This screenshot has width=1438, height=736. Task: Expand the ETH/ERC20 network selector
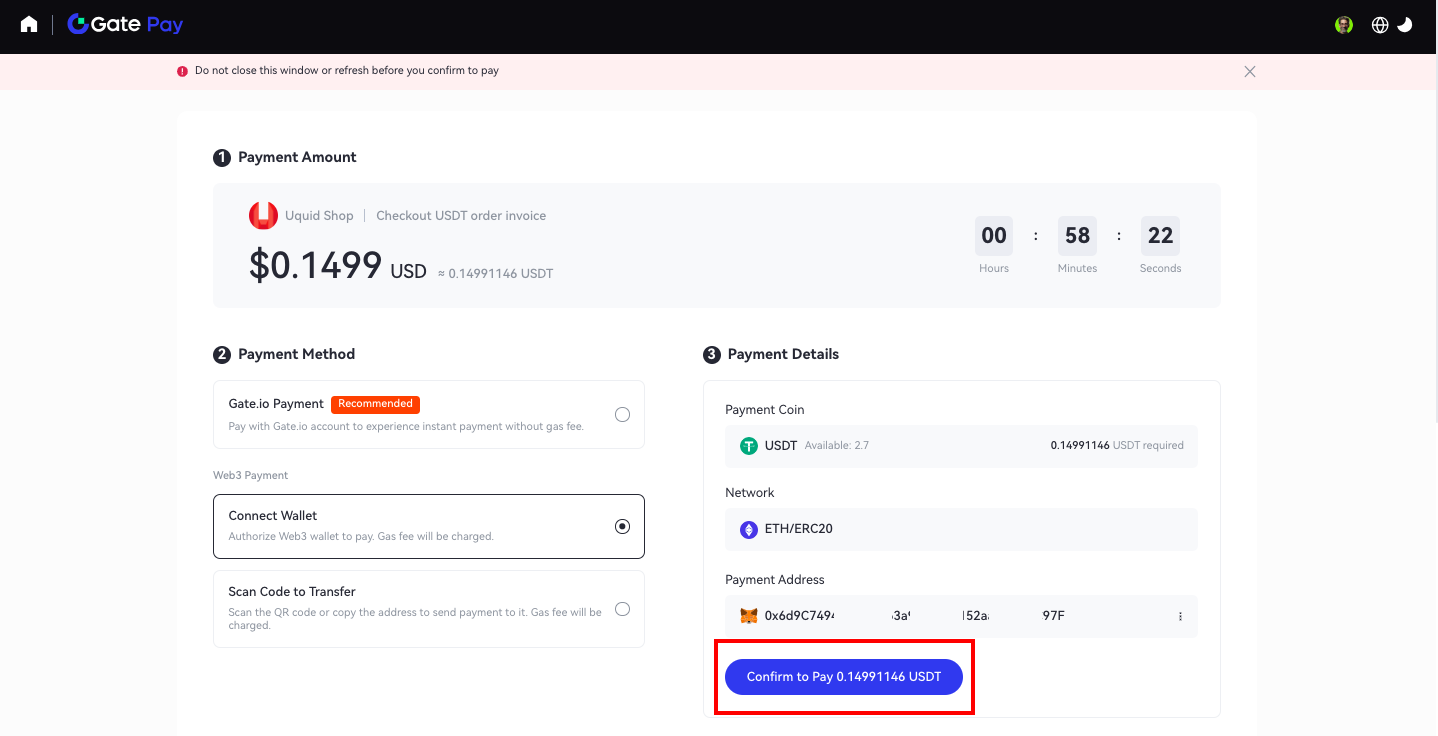[960, 529]
